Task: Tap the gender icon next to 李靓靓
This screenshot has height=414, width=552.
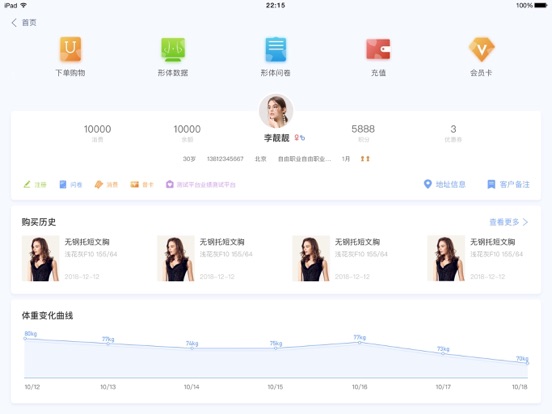Action: [x=300, y=138]
